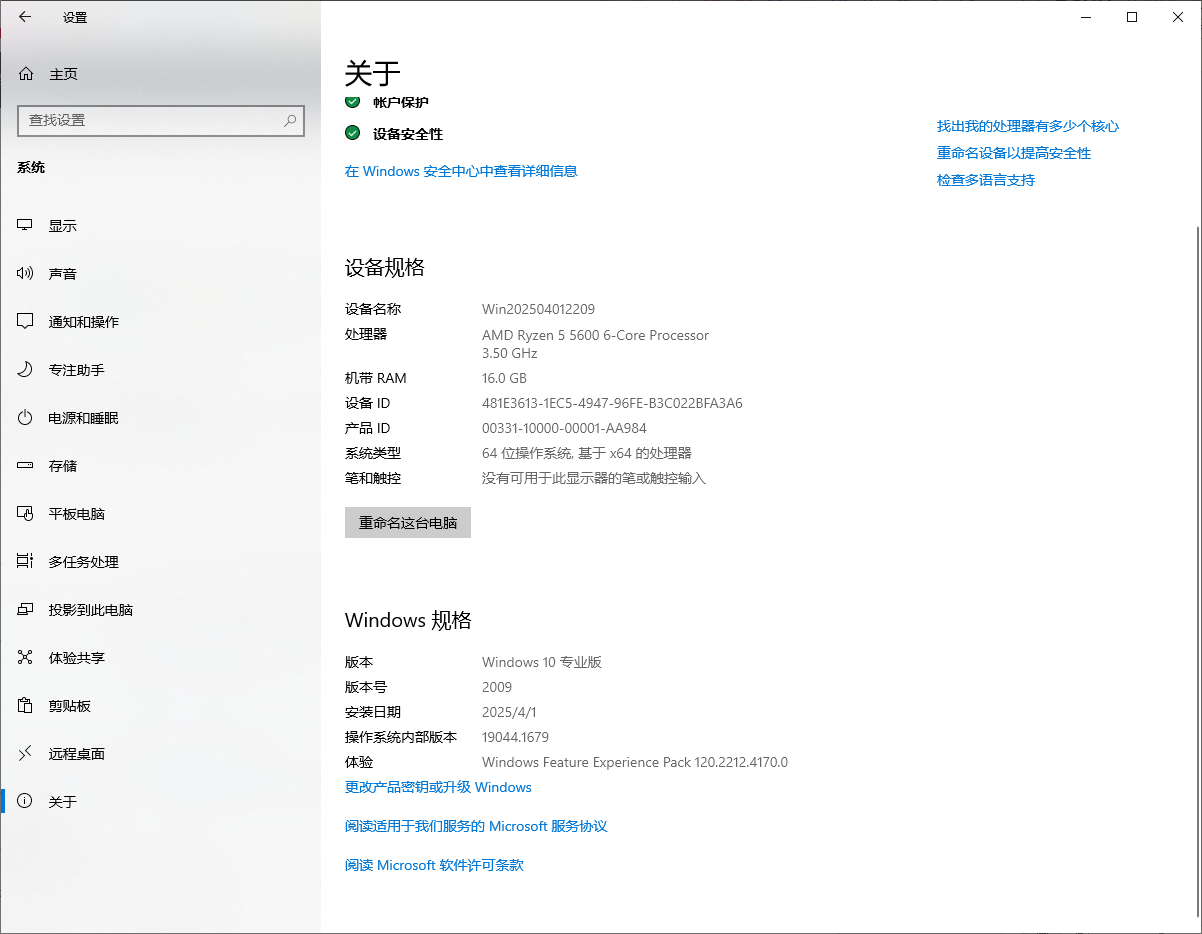Click the back arrow in Settings header
Image resolution: width=1202 pixels, height=934 pixels.
click(x=25, y=17)
